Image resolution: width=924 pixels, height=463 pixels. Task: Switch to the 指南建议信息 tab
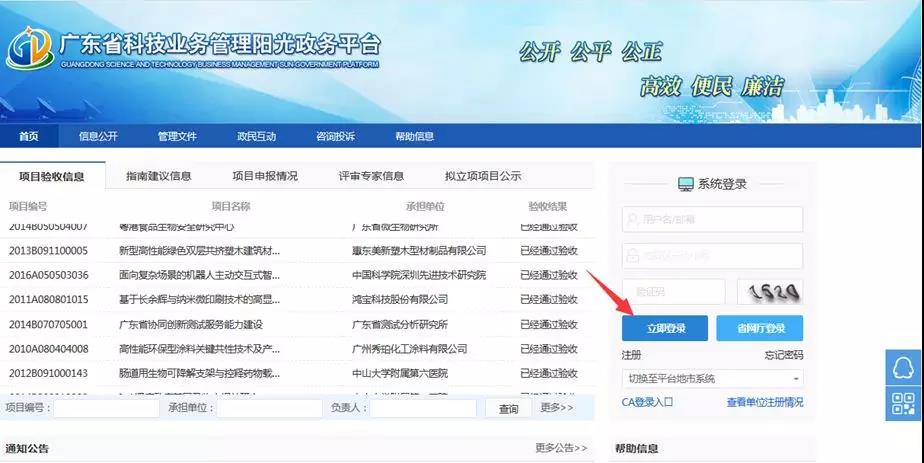coord(159,176)
